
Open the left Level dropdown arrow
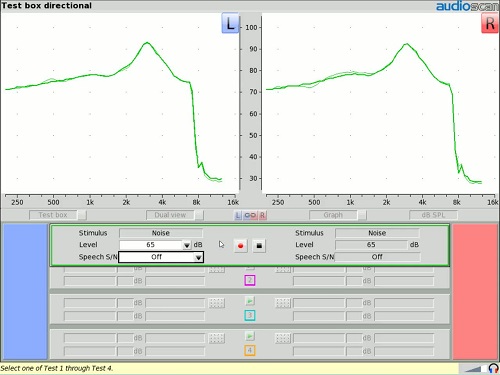(x=187, y=245)
